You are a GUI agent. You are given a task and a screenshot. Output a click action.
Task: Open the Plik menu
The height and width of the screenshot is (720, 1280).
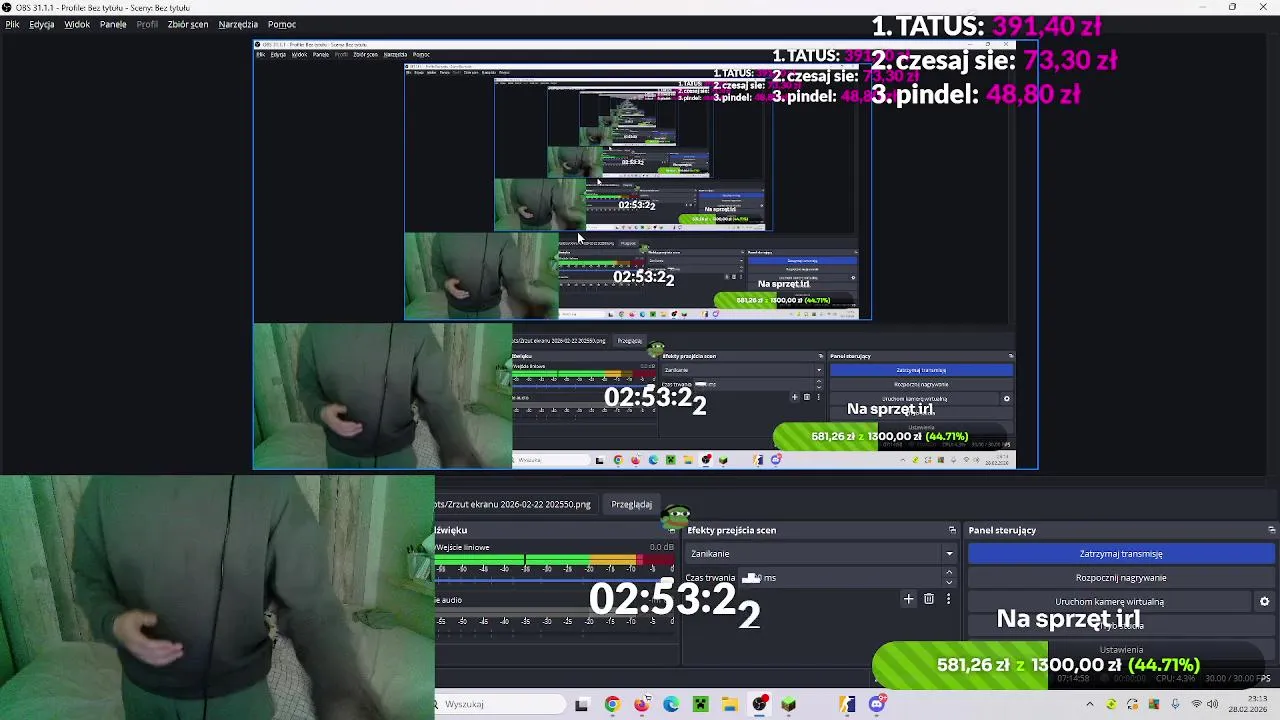pos(12,24)
